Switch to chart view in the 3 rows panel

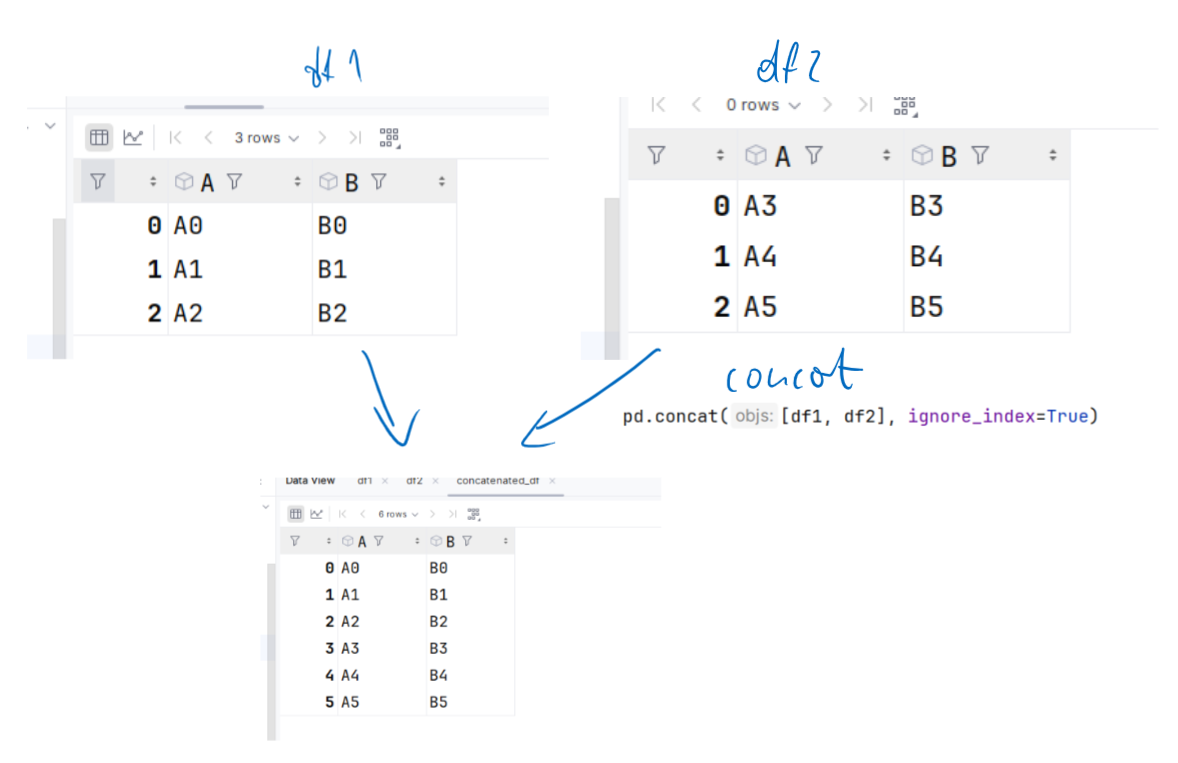(x=133, y=138)
